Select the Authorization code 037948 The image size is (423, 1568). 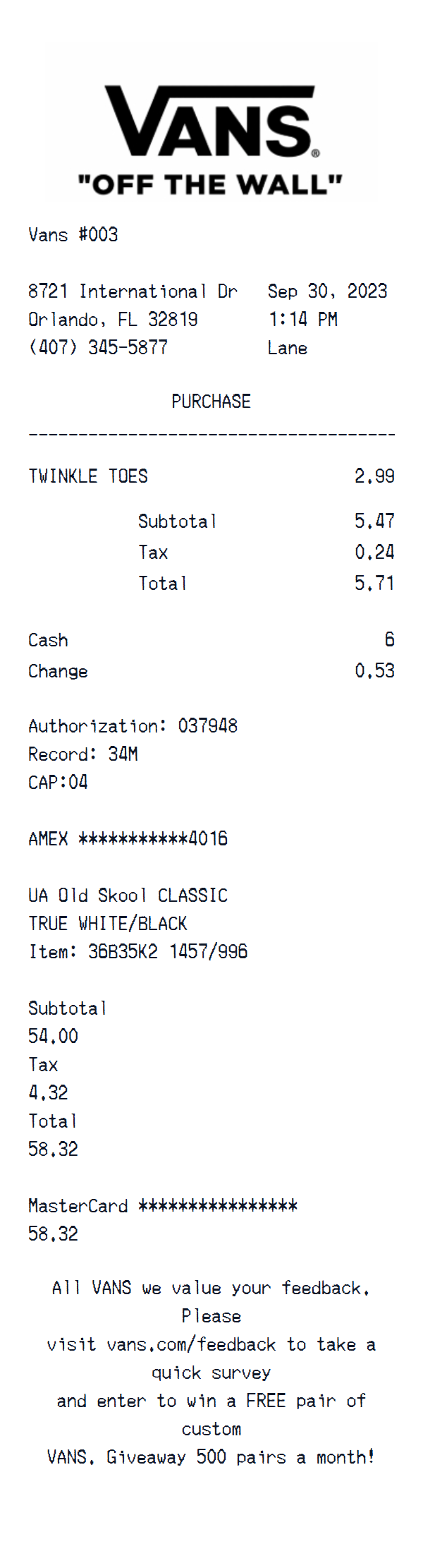[207, 726]
